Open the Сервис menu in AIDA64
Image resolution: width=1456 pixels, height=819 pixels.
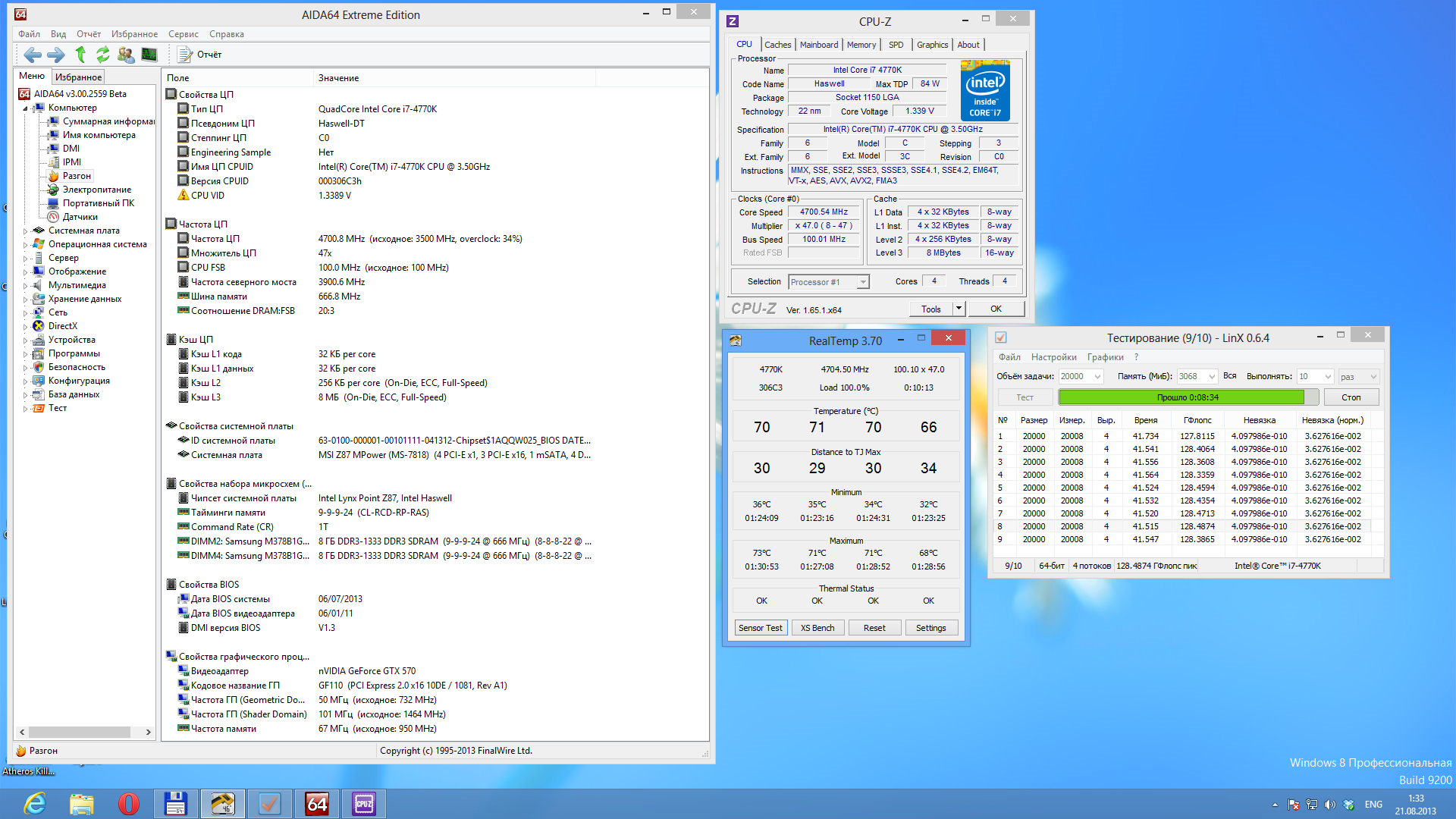pos(183,34)
